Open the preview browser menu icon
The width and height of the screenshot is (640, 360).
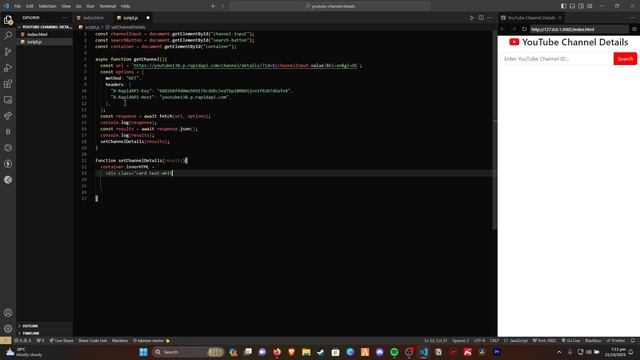tap(634, 29)
